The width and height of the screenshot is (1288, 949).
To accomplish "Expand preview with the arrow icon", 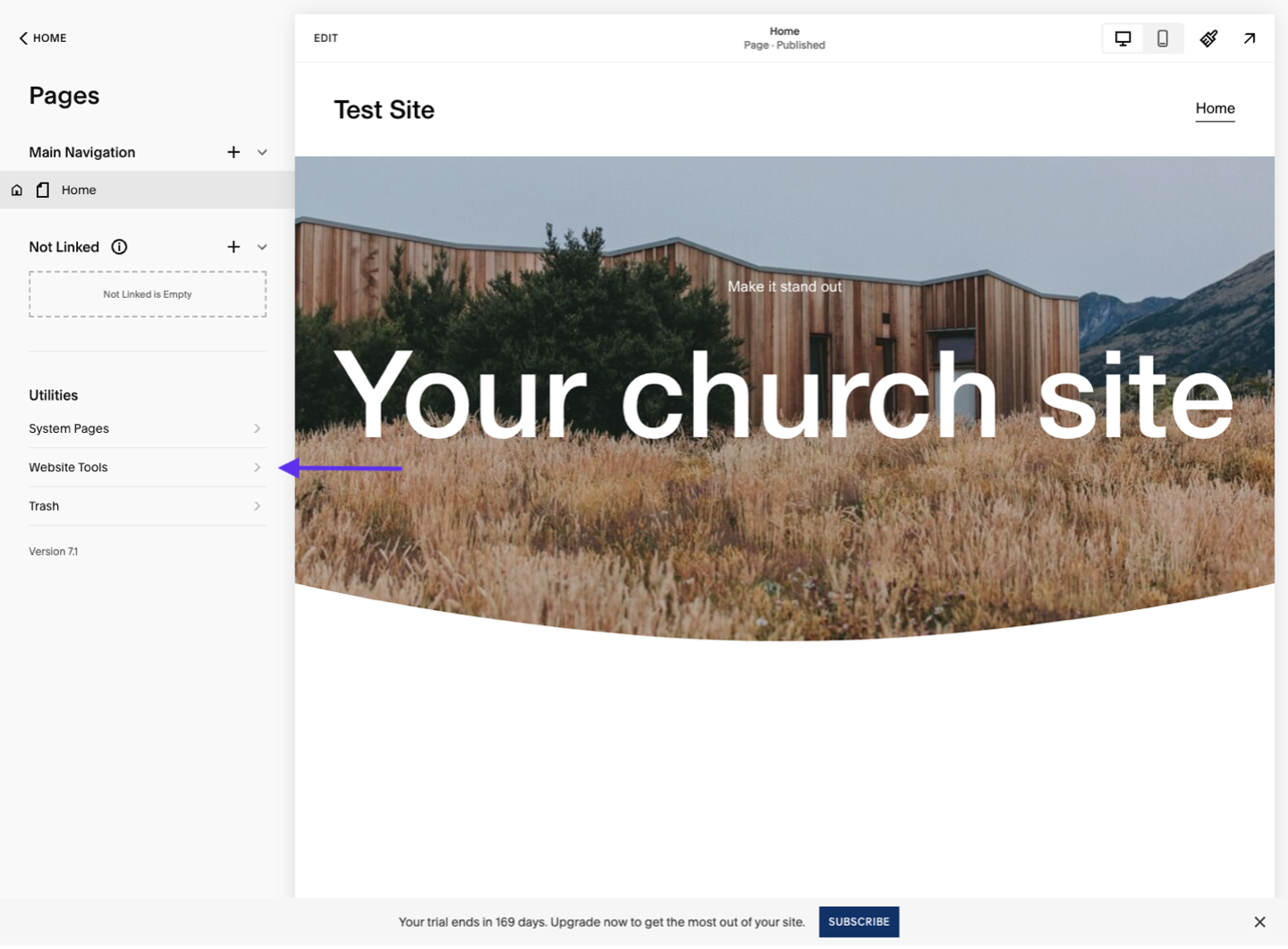I will 1249,38.
